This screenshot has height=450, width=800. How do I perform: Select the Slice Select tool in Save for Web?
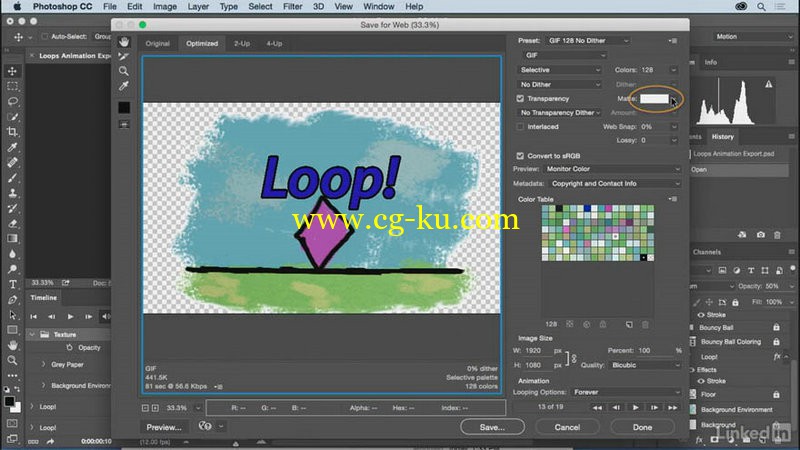point(123,56)
